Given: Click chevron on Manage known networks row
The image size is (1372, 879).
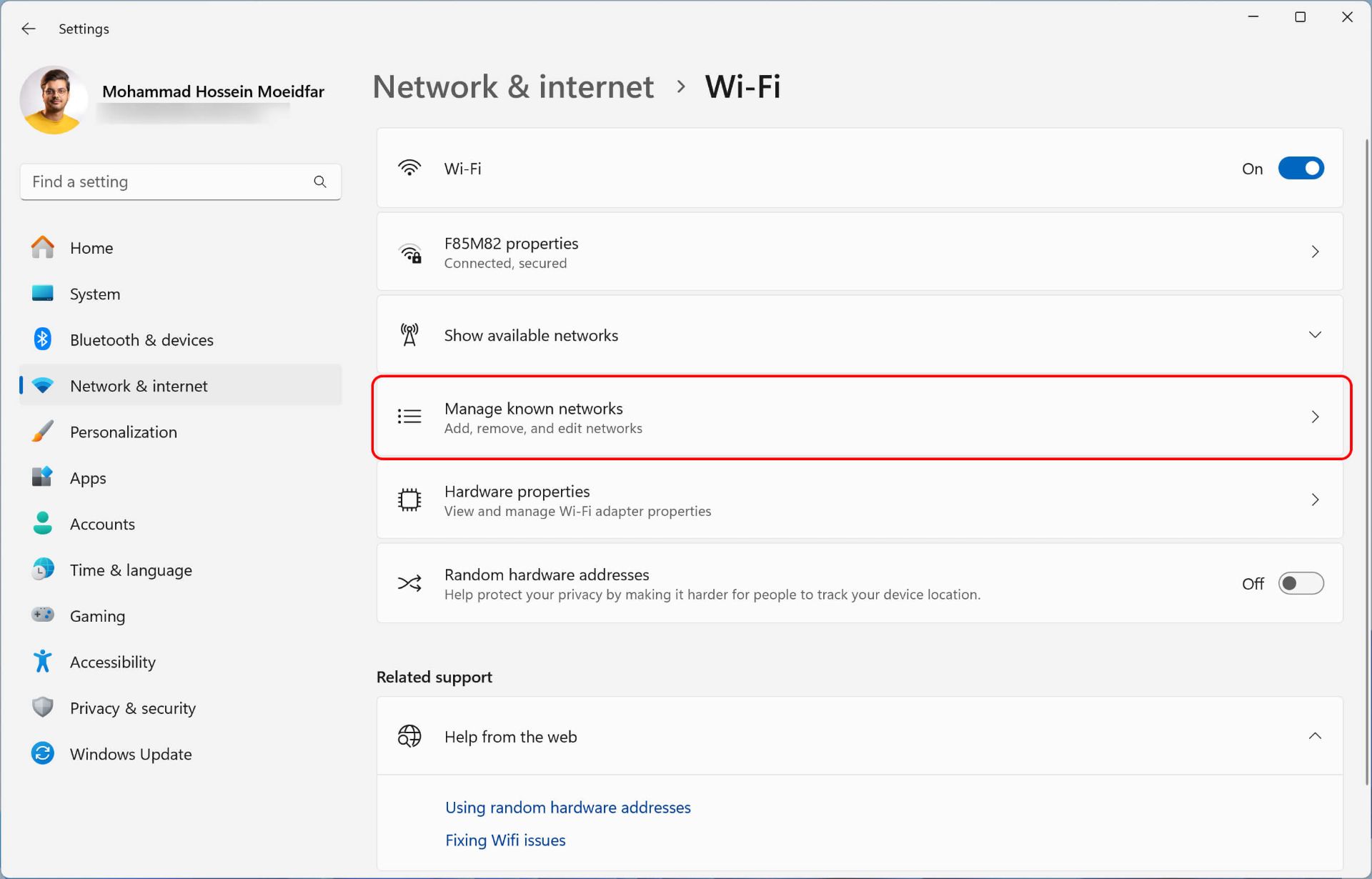Looking at the screenshot, I should point(1315,417).
